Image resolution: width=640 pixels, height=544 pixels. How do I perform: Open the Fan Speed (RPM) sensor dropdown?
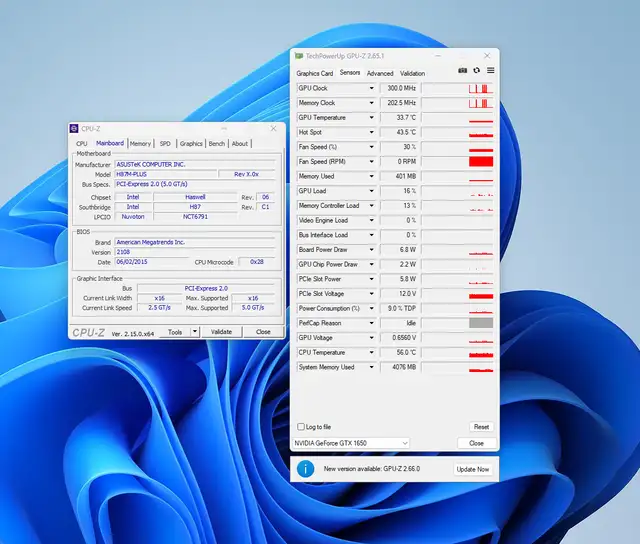coord(371,162)
